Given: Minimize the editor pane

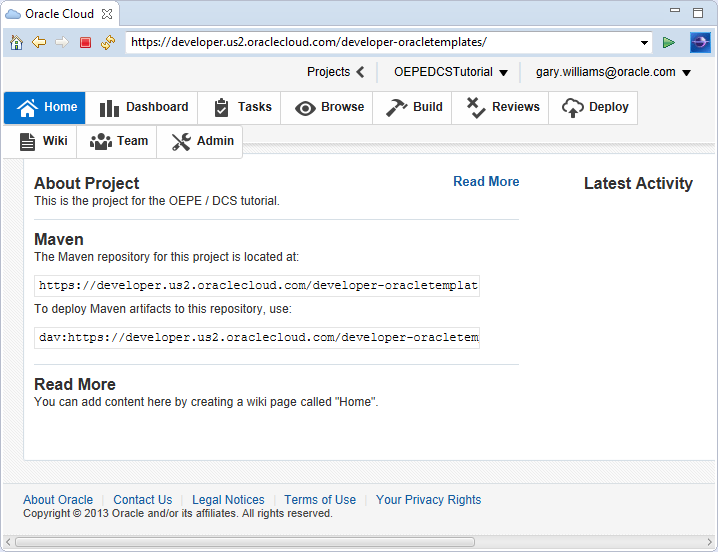Looking at the screenshot, I should click(x=675, y=11).
